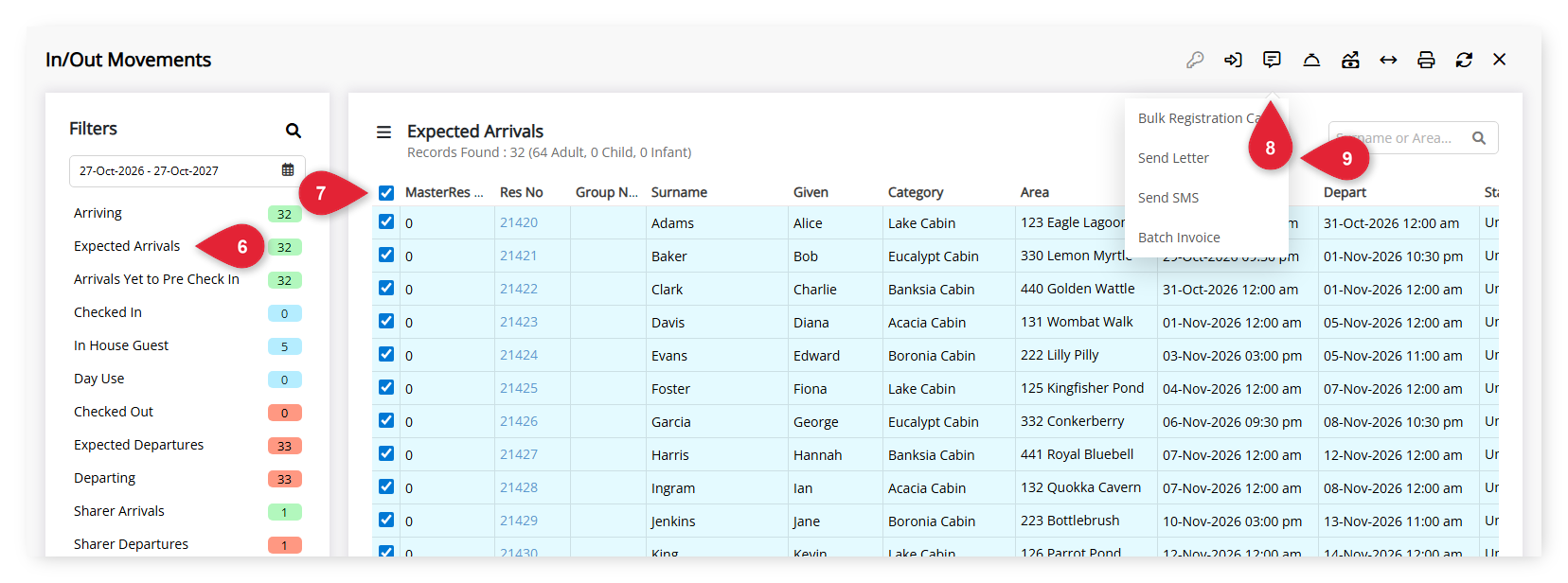Uncheck the checkbox for Jenkins row

386,520
